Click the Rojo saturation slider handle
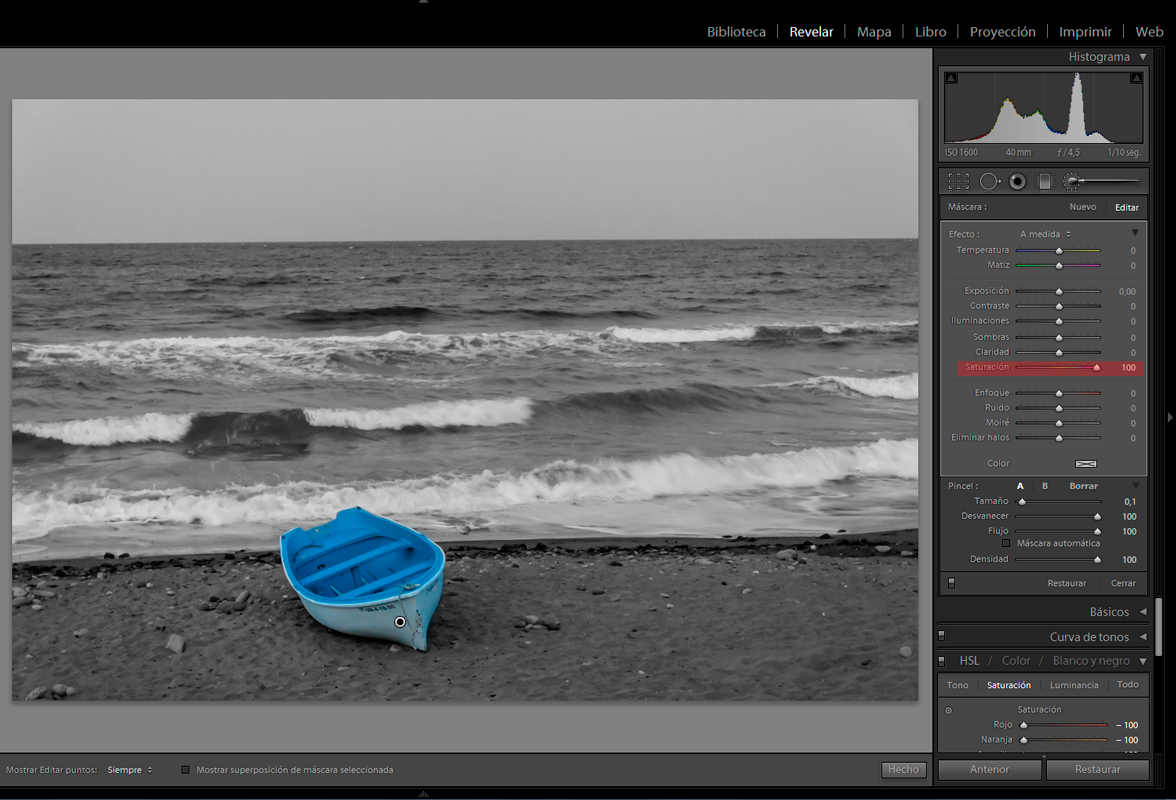The width and height of the screenshot is (1176, 800). point(1024,725)
